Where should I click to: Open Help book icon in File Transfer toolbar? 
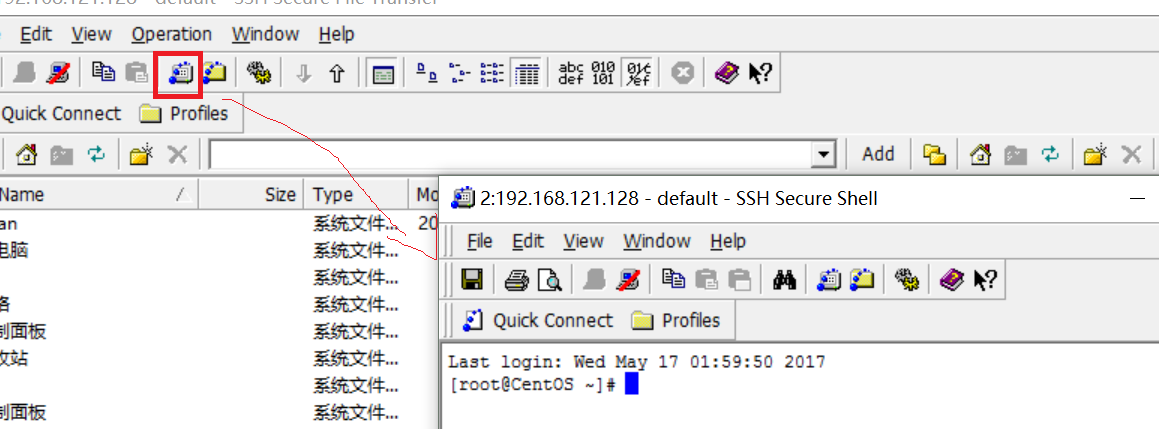(x=727, y=72)
